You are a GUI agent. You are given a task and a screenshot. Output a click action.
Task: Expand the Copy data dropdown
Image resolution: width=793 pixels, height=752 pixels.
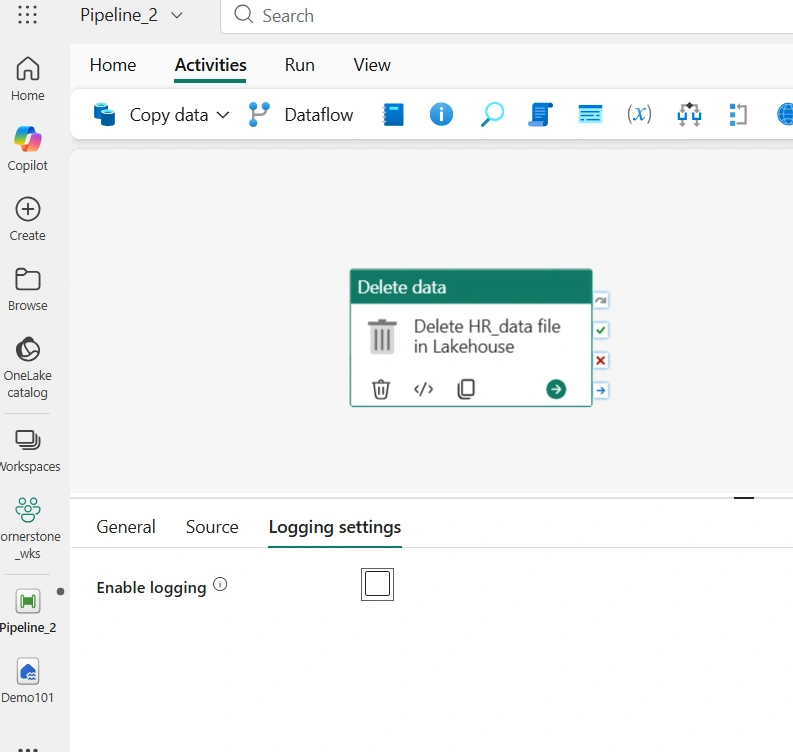coord(223,115)
